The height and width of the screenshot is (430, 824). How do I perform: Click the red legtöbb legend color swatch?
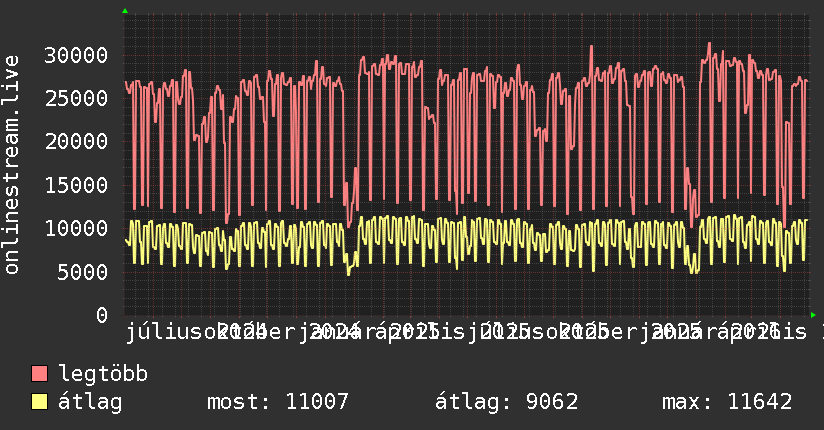[x=40, y=375]
